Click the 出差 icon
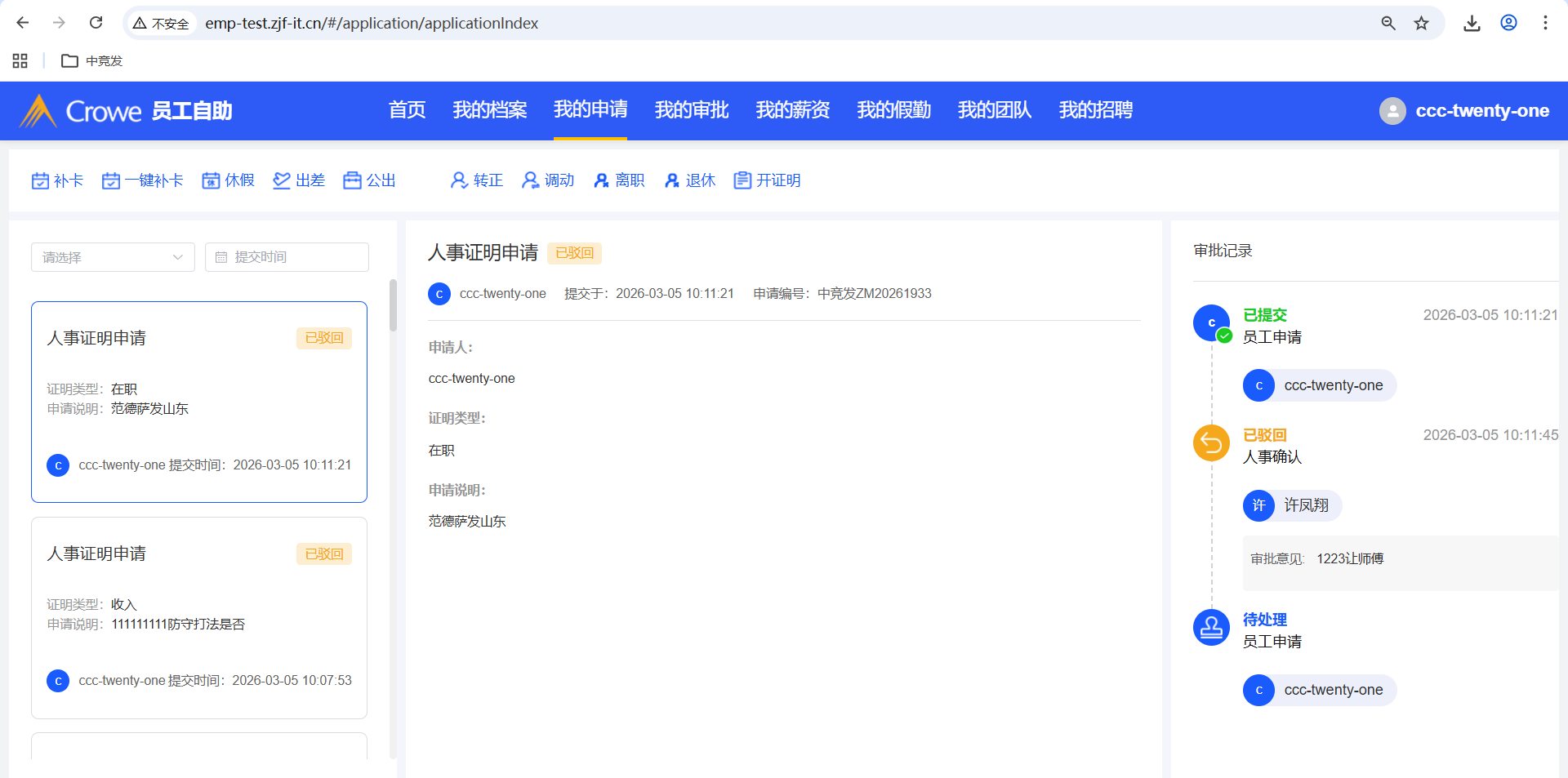Viewport: 1568px width, 778px height. pos(282,180)
